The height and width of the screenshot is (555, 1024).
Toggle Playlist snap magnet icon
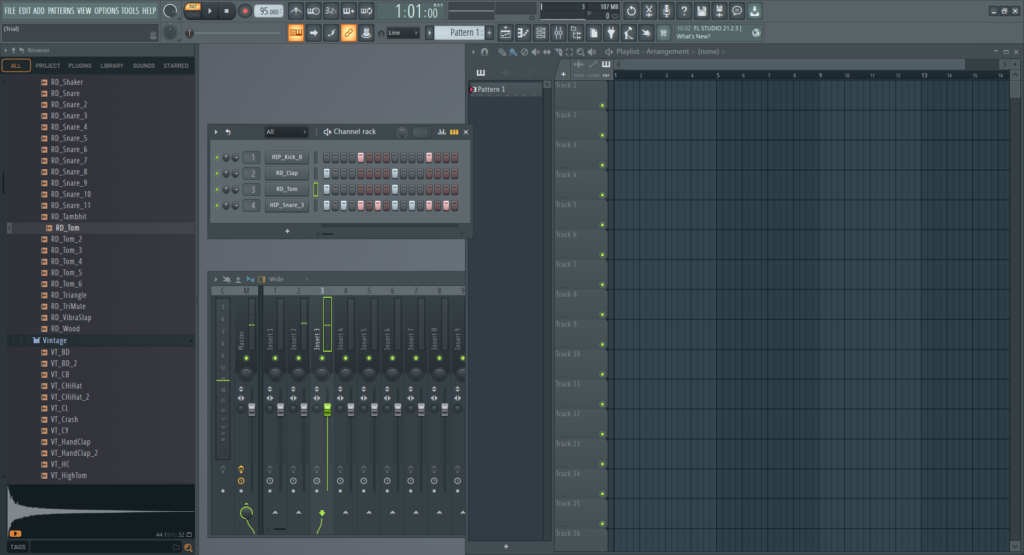(x=484, y=52)
